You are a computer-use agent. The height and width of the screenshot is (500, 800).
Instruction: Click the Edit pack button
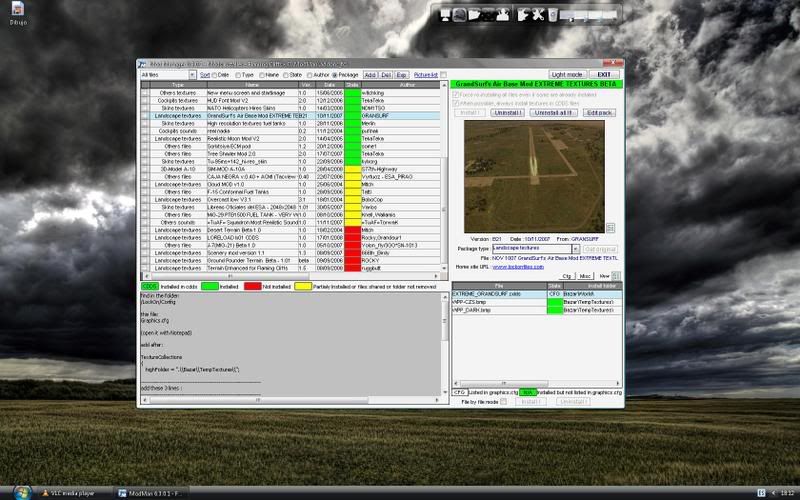click(x=599, y=113)
